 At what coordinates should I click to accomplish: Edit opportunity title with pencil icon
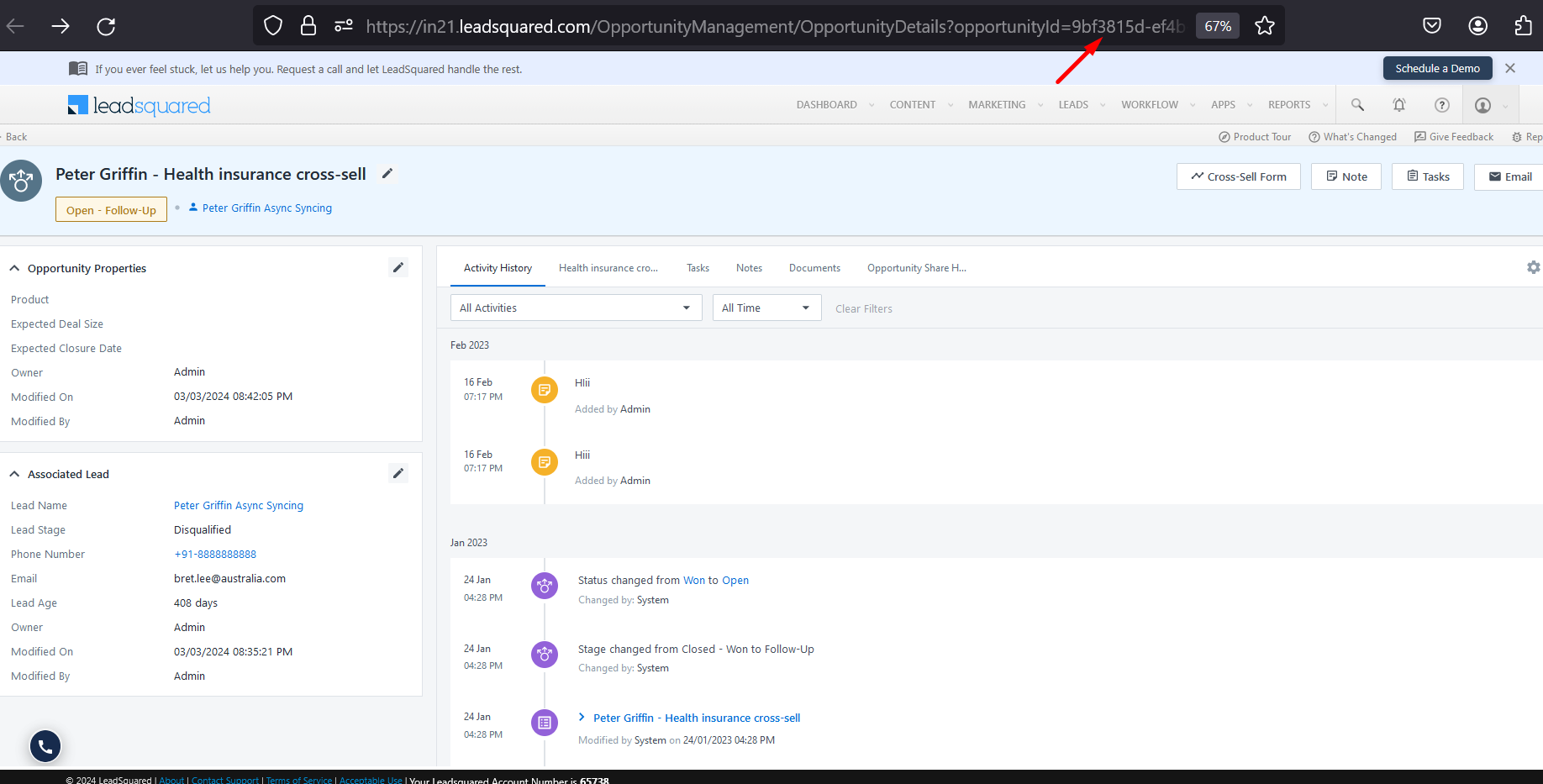pos(387,173)
